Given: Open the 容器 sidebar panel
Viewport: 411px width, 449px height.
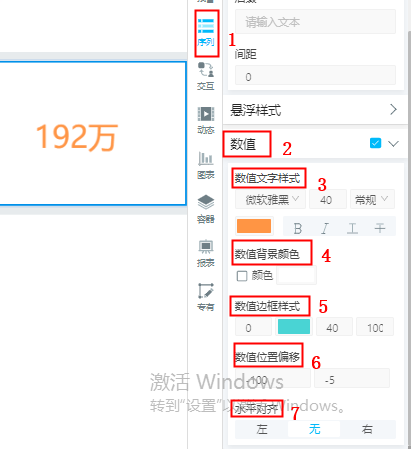Looking at the screenshot, I should [x=206, y=209].
